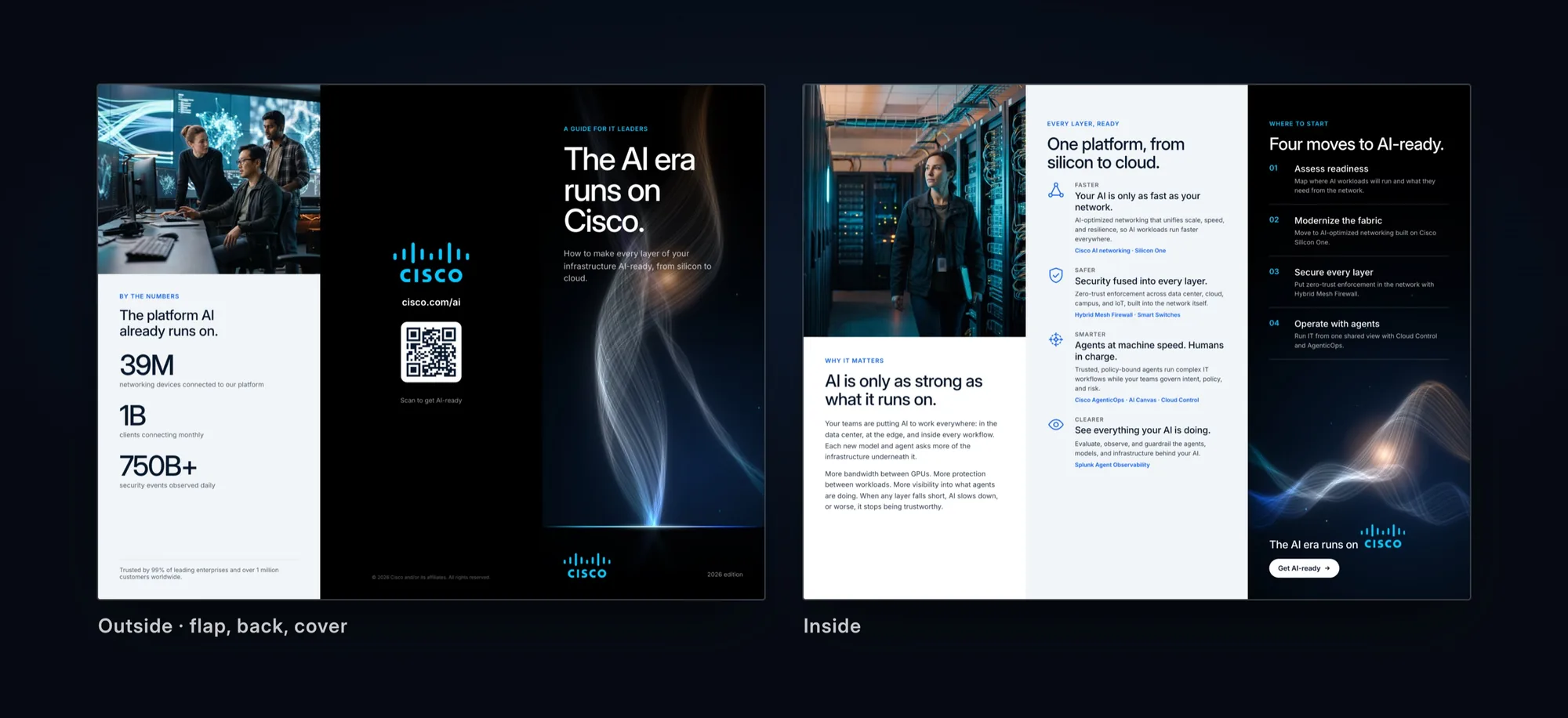Click the 'Why it matters' label
The image size is (1568, 718).
(854, 361)
